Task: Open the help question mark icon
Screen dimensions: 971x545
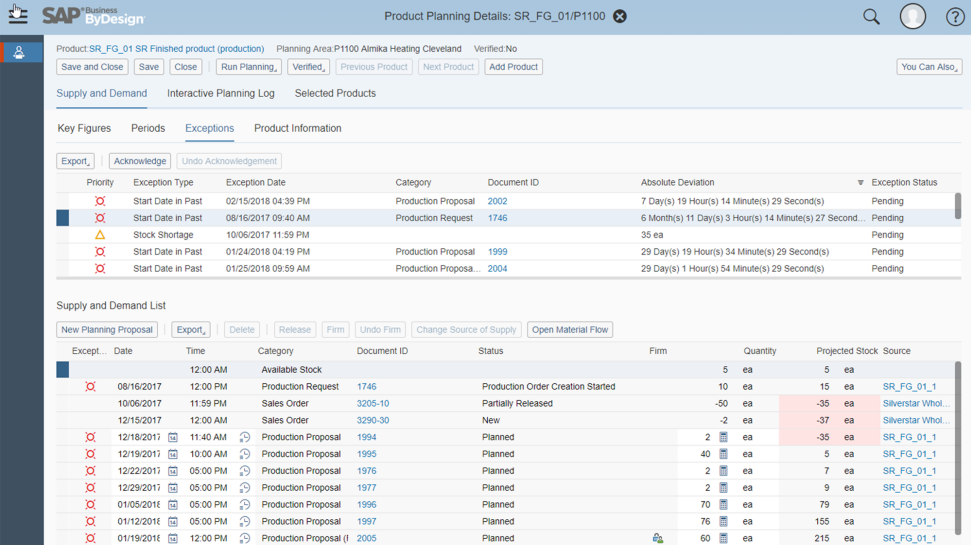Action: (x=955, y=17)
